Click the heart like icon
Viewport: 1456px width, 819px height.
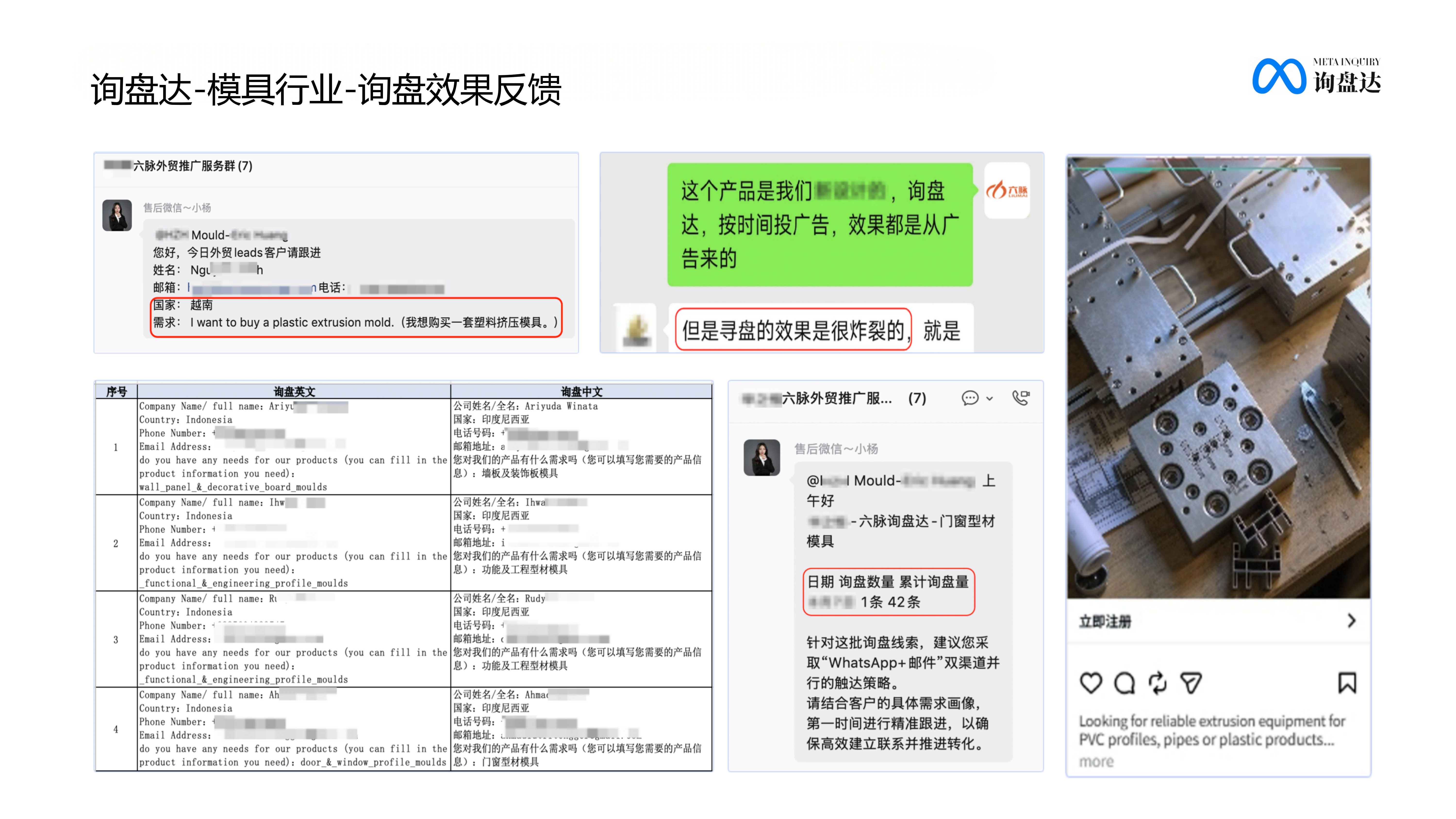click(x=1091, y=683)
